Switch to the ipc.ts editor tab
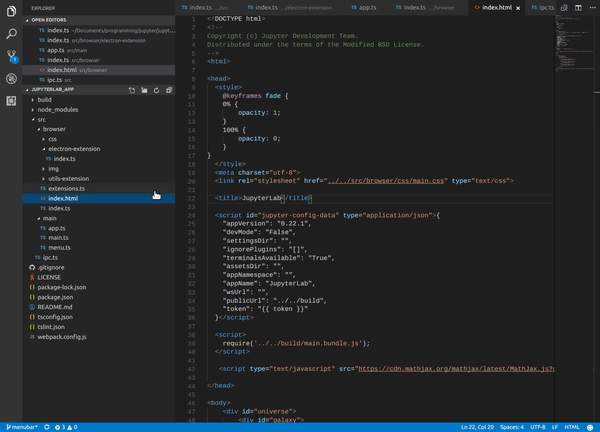 point(542,8)
